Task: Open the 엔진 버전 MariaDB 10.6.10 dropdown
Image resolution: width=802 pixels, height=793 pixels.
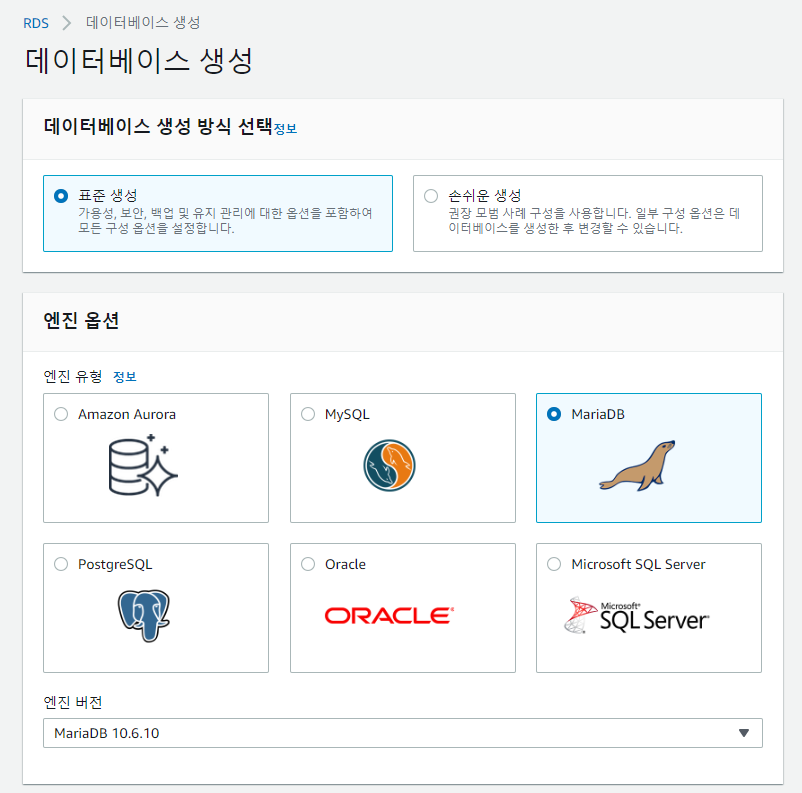Action: coord(403,733)
